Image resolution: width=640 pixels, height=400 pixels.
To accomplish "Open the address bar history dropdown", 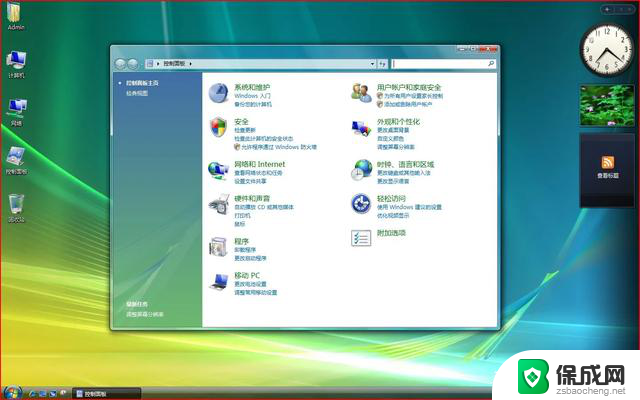I will tap(372, 64).
